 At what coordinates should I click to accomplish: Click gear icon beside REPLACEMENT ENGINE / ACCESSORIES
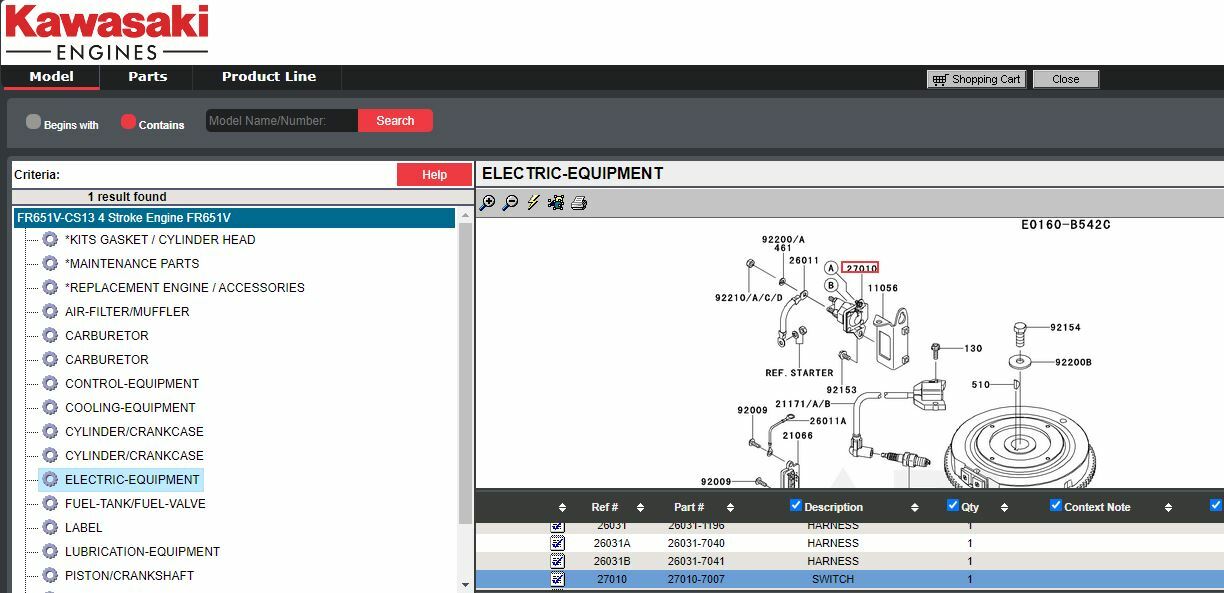[50, 287]
